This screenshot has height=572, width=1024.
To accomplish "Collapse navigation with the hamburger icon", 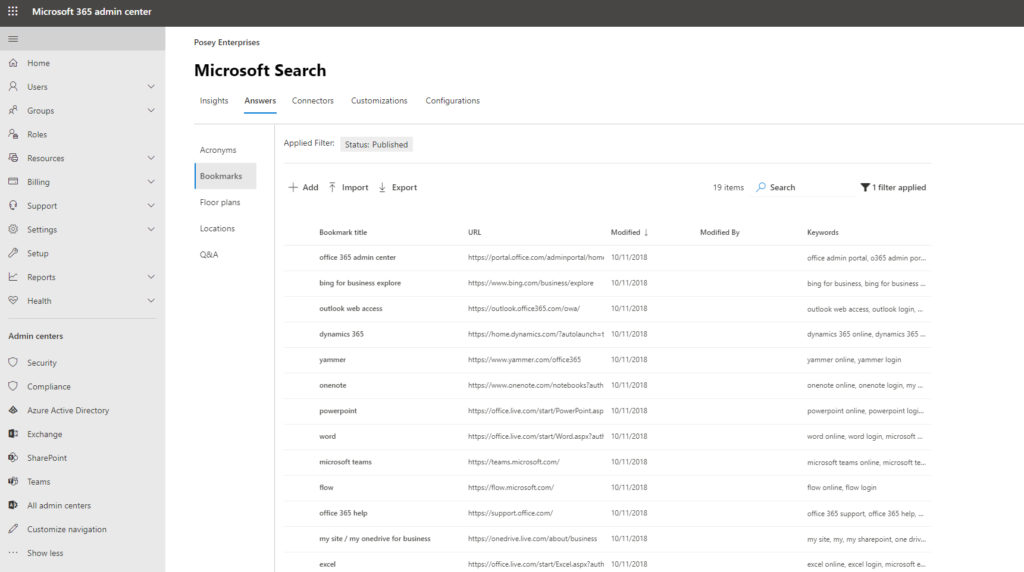I will pyautogui.click(x=12, y=39).
